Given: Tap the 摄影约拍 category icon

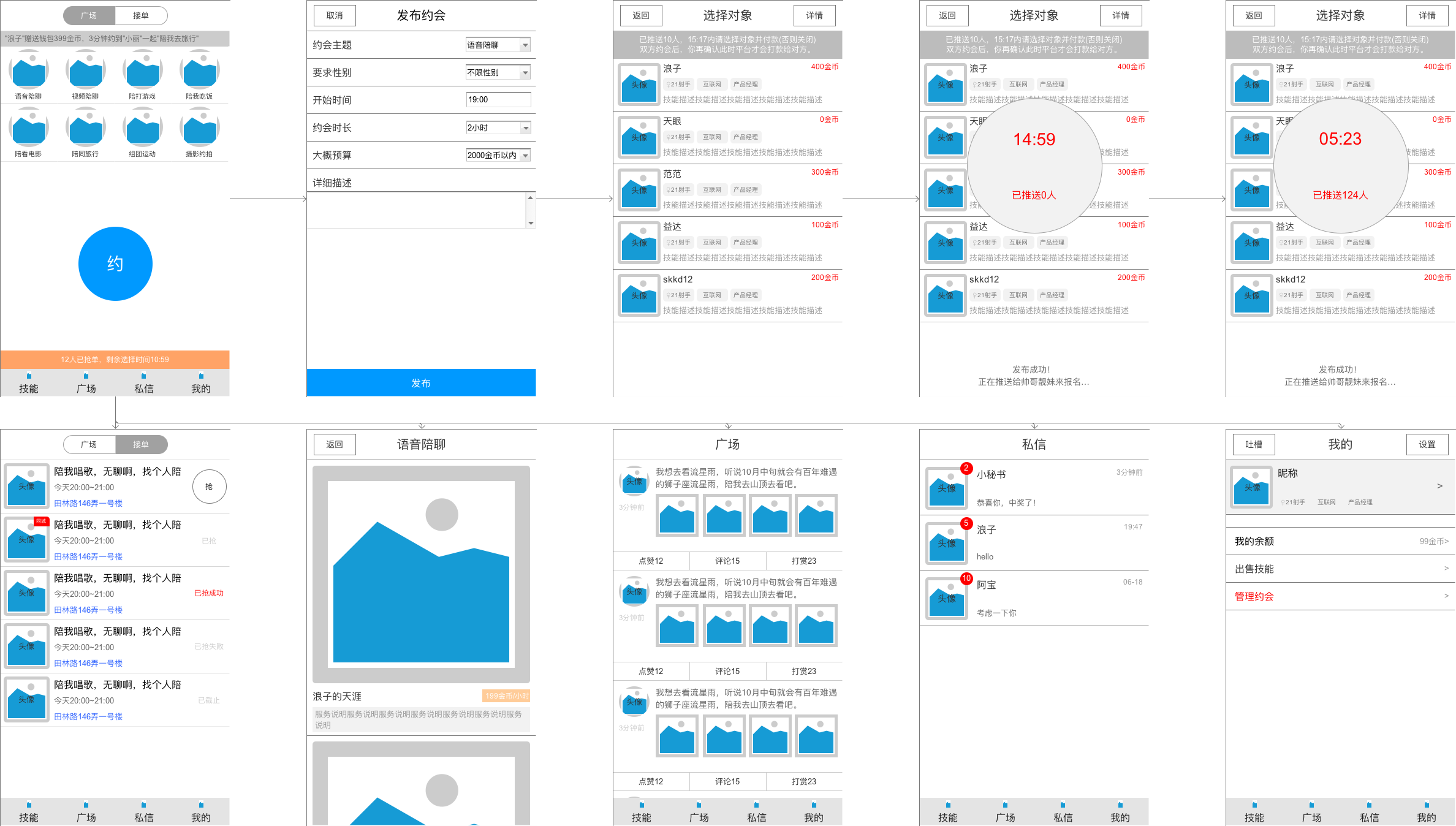Looking at the screenshot, I should click(x=200, y=127).
